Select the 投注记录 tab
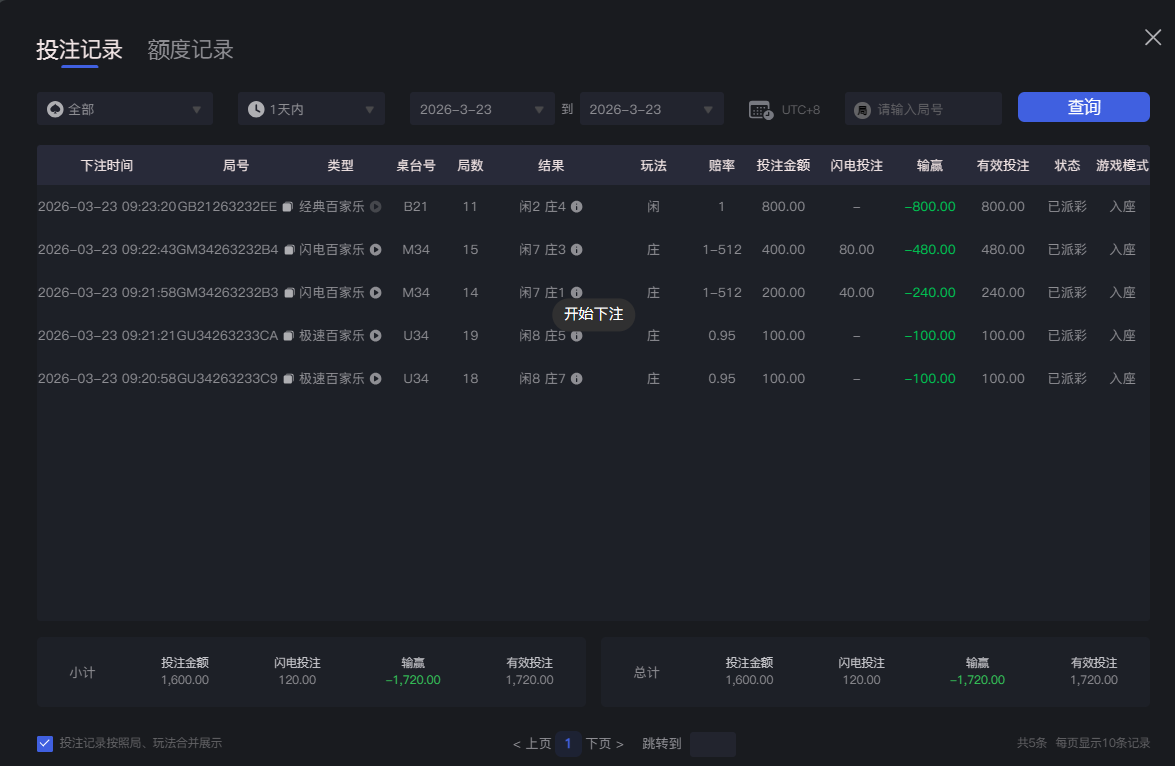The image size is (1175, 766). coord(78,49)
